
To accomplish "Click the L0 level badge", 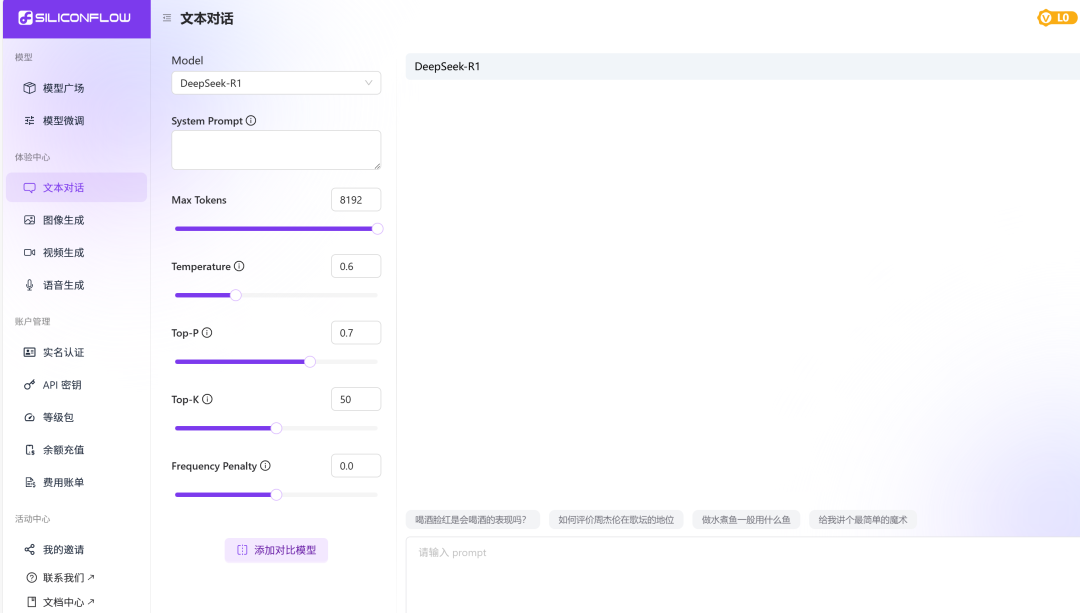I will pos(1057,18).
